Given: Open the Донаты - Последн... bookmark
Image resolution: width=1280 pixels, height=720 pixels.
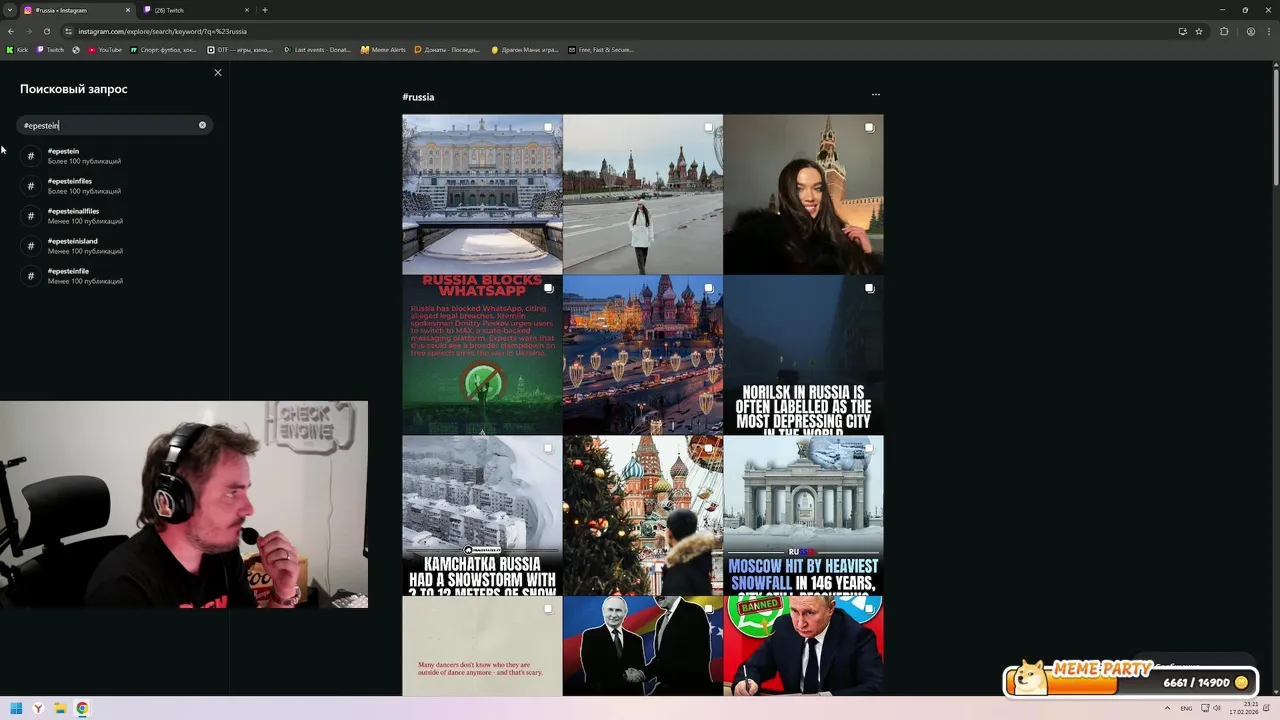Looking at the screenshot, I should pos(449,49).
